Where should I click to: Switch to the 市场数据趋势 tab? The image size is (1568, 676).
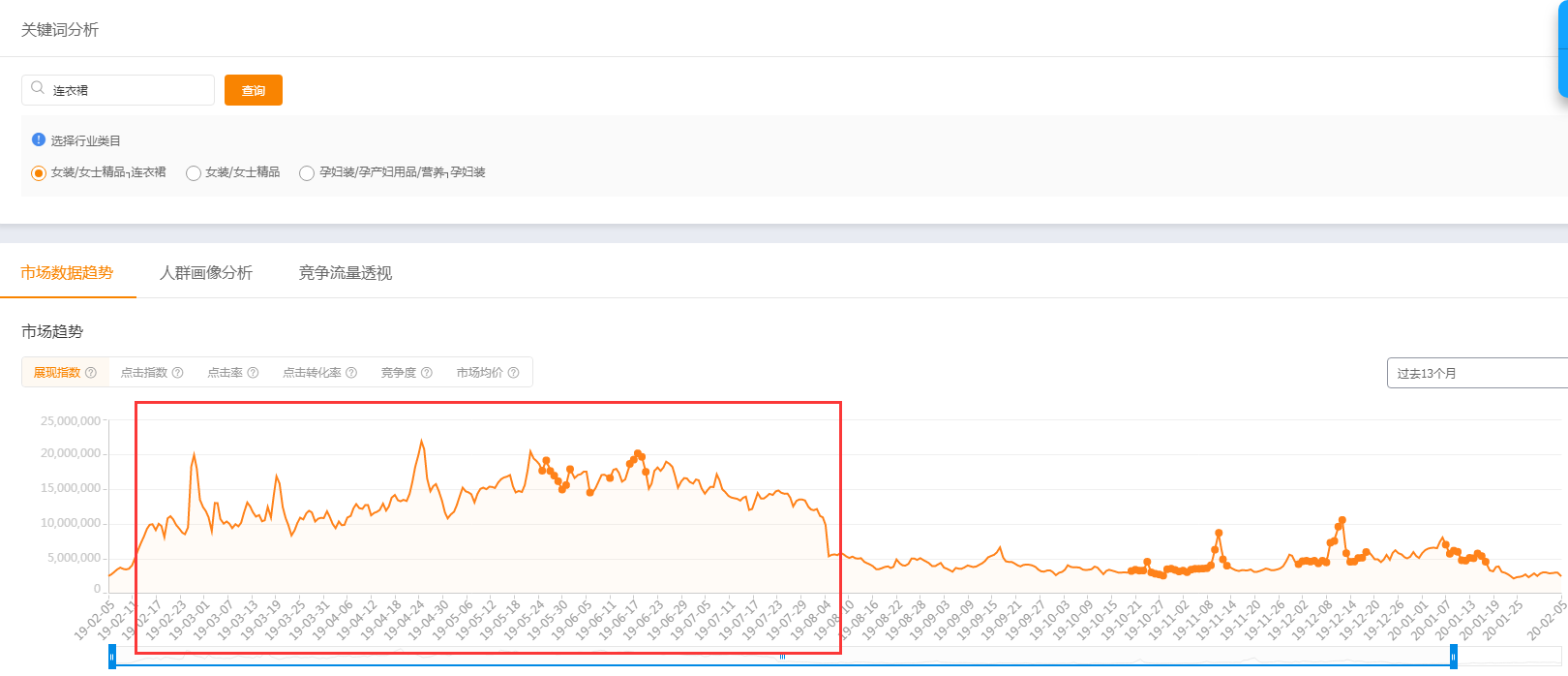[67, 273]
